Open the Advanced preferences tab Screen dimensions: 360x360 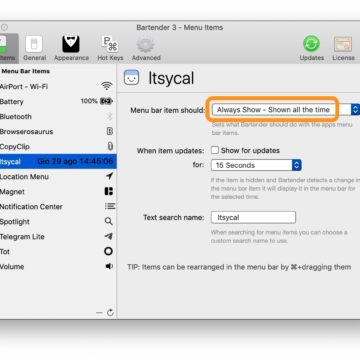click(x=146, y=49)
